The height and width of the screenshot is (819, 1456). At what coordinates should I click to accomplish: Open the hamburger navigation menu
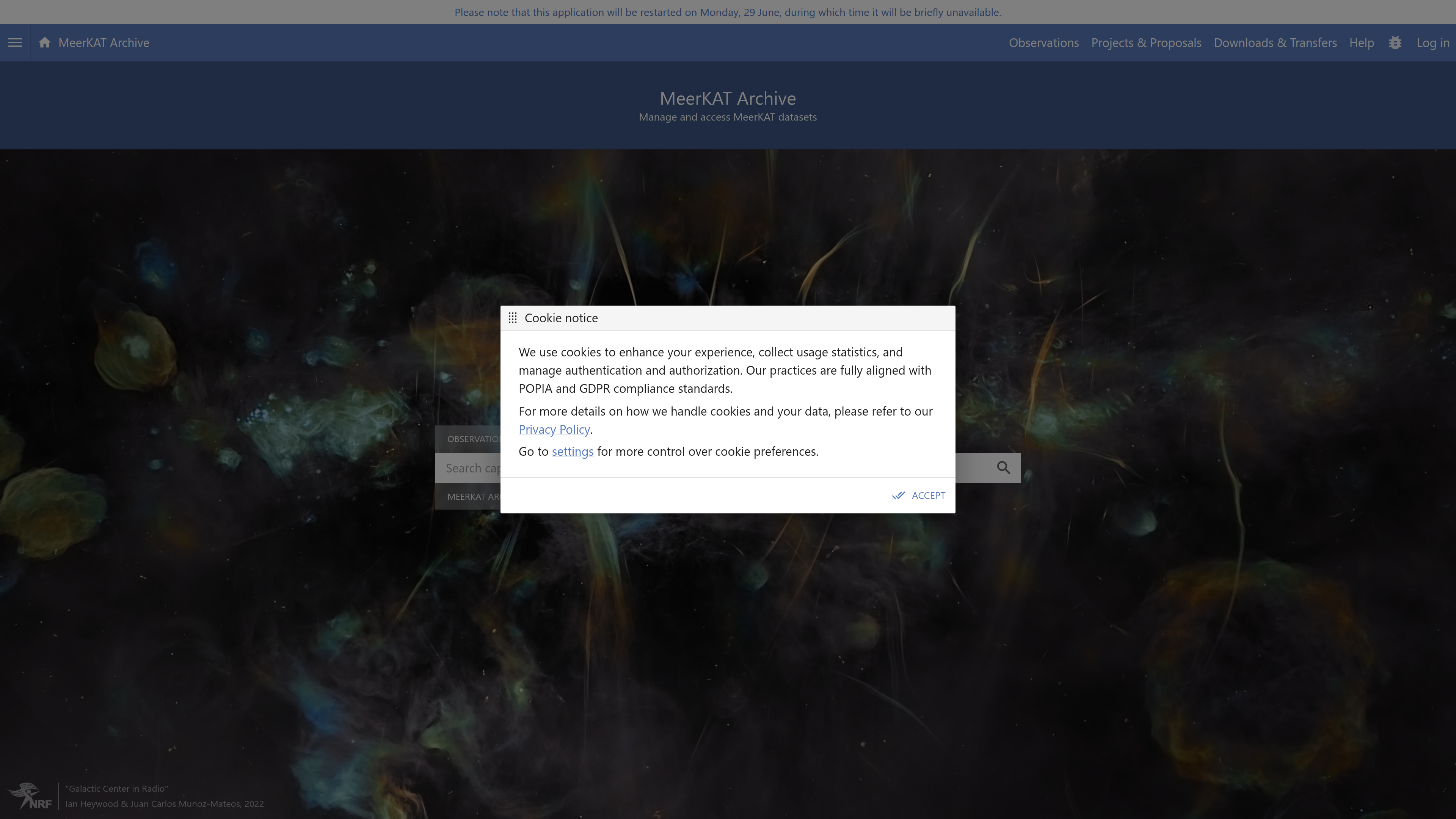(15, 43)
